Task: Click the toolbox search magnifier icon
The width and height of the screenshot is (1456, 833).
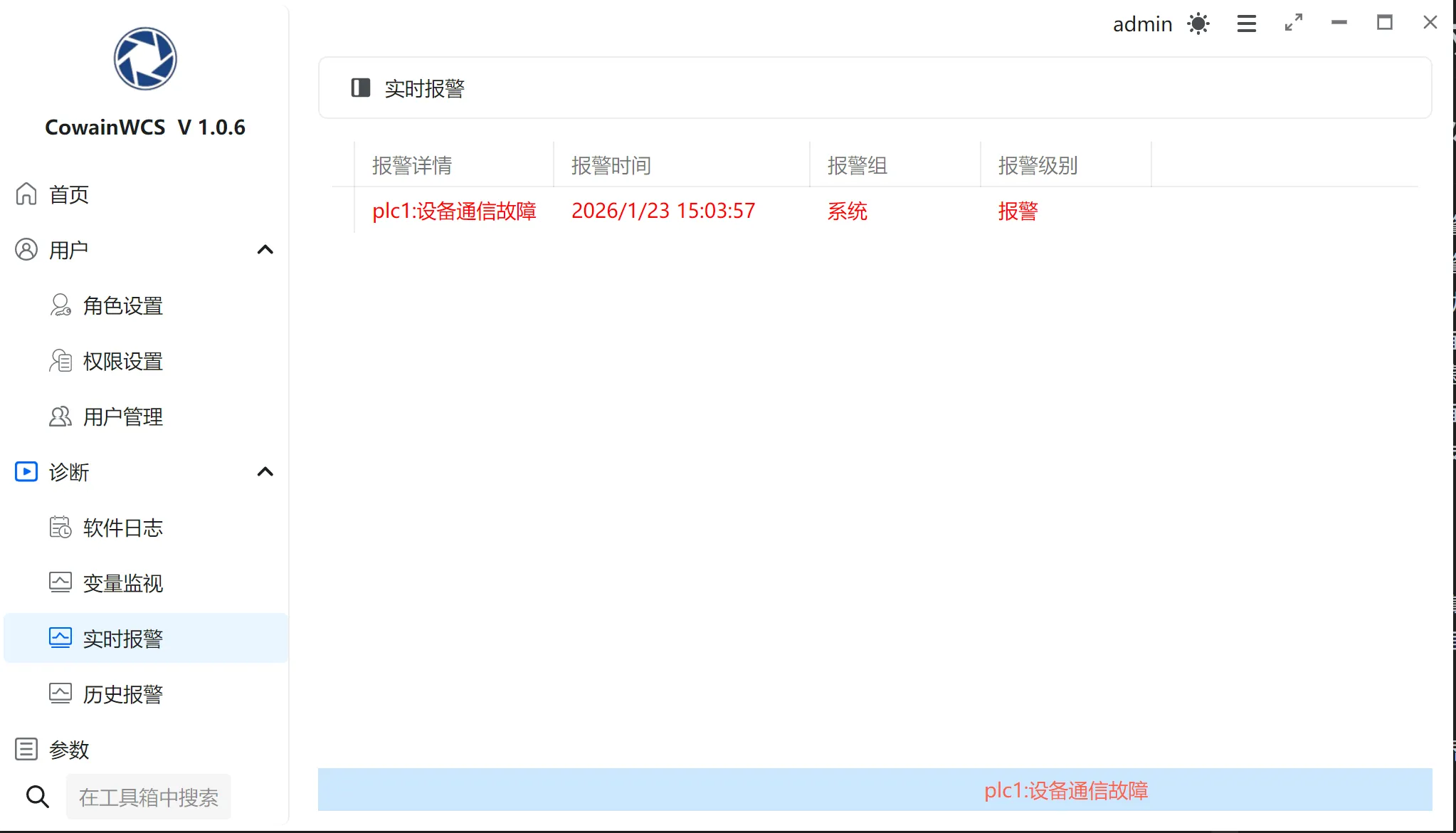Action: click(x=38, y=797)
